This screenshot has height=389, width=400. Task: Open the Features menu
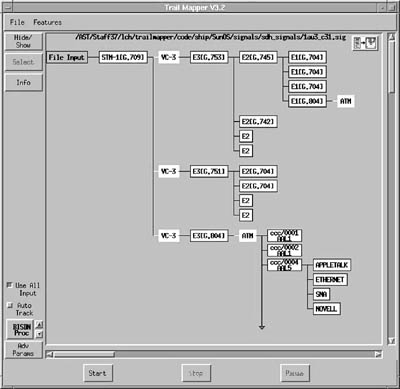pos(47,22)
